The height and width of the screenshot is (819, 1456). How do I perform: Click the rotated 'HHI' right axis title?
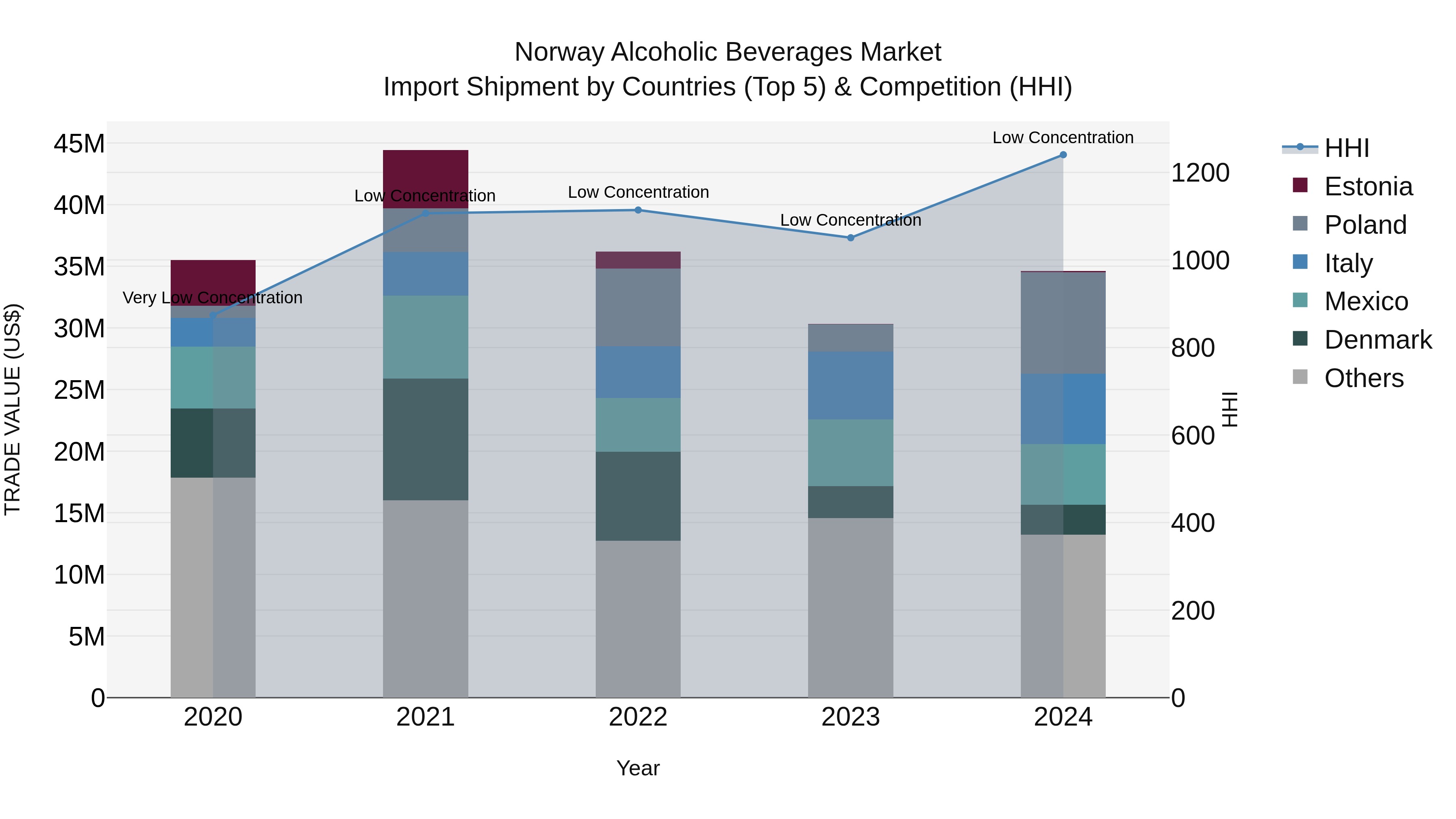pos(1230,409)
